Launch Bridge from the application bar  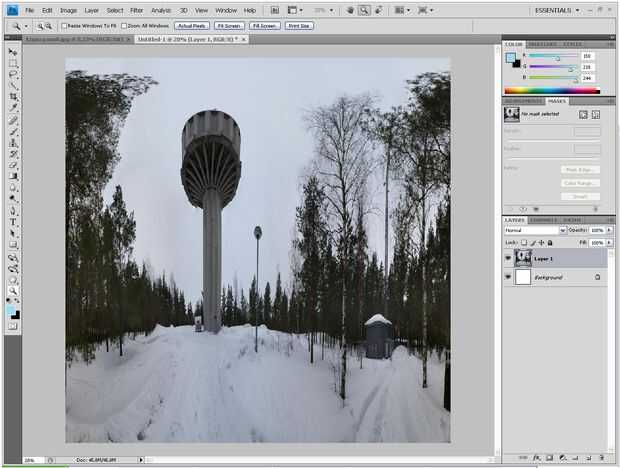[275, 10]
